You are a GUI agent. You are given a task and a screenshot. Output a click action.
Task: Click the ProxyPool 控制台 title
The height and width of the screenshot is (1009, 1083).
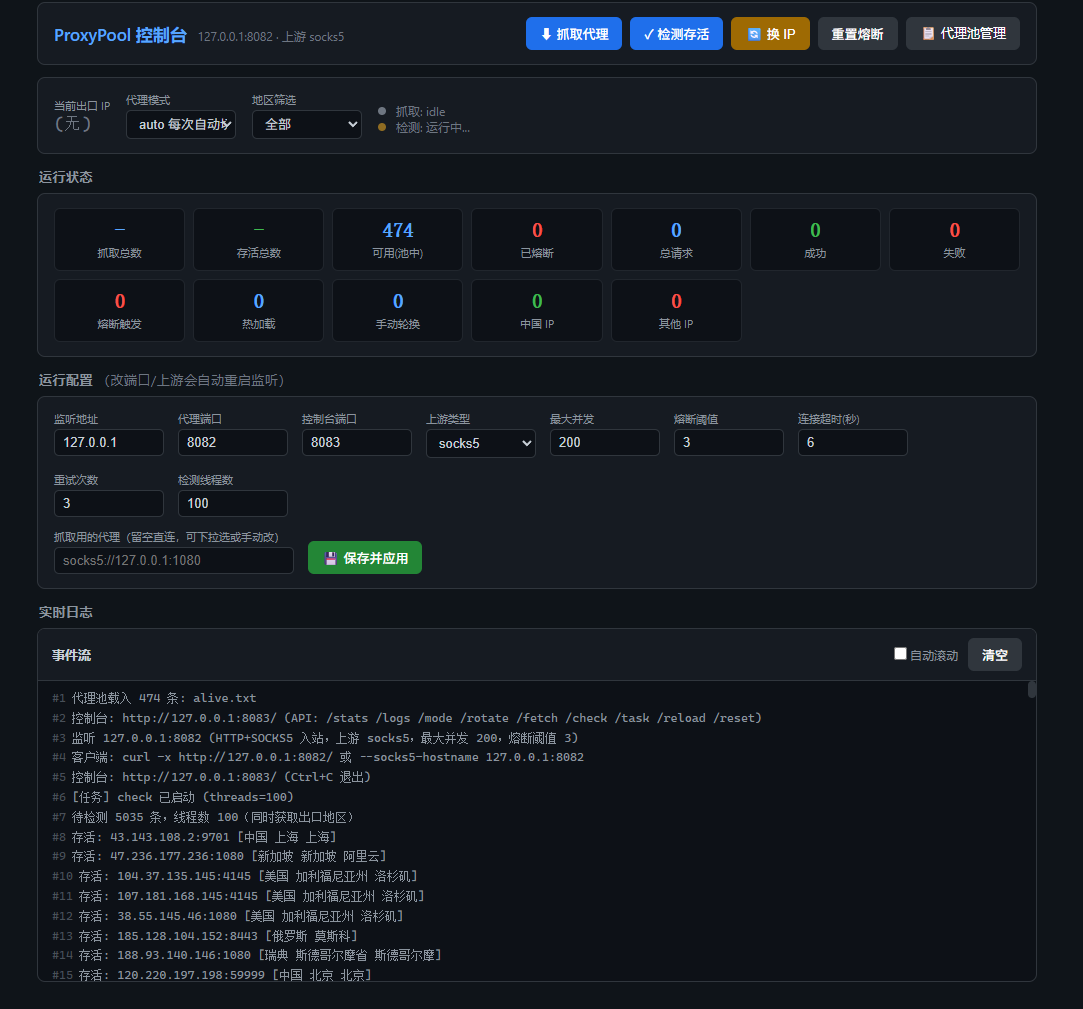120,35
